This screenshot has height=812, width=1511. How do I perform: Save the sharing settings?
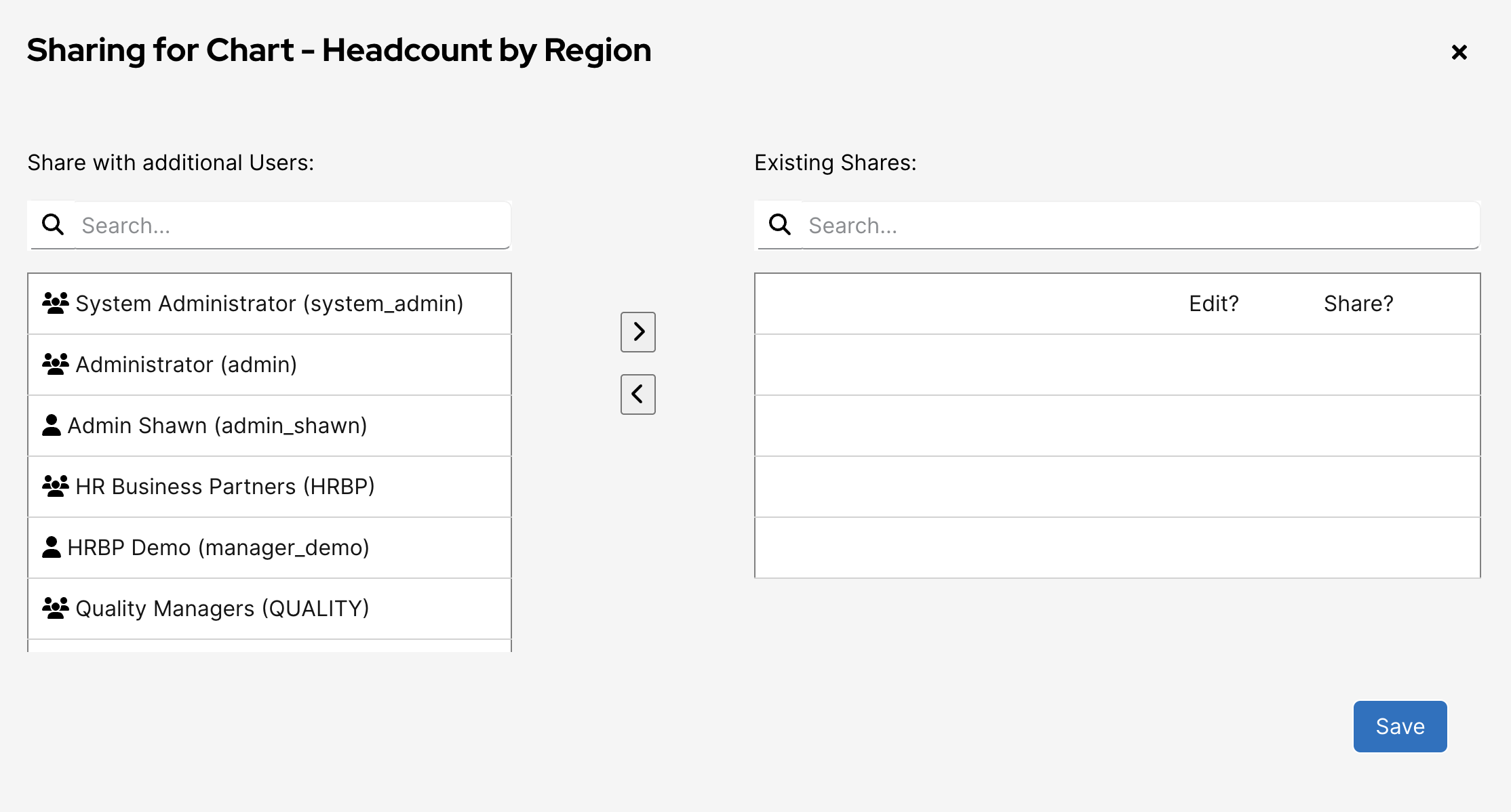[1400, 727]
